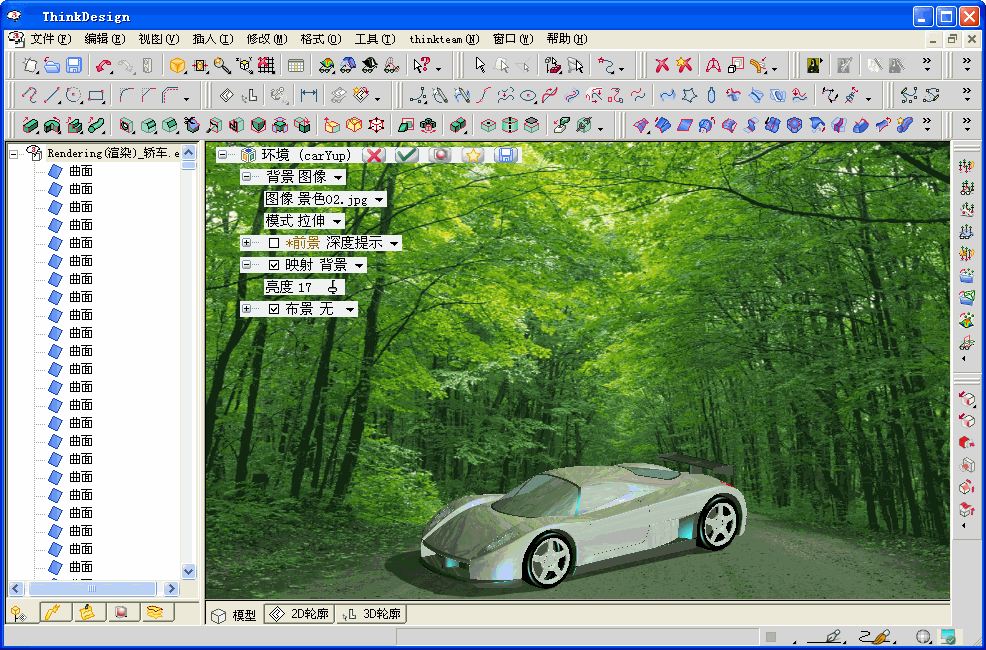Click the rainbow surface analysis glasses icon

tap(326, 65)
